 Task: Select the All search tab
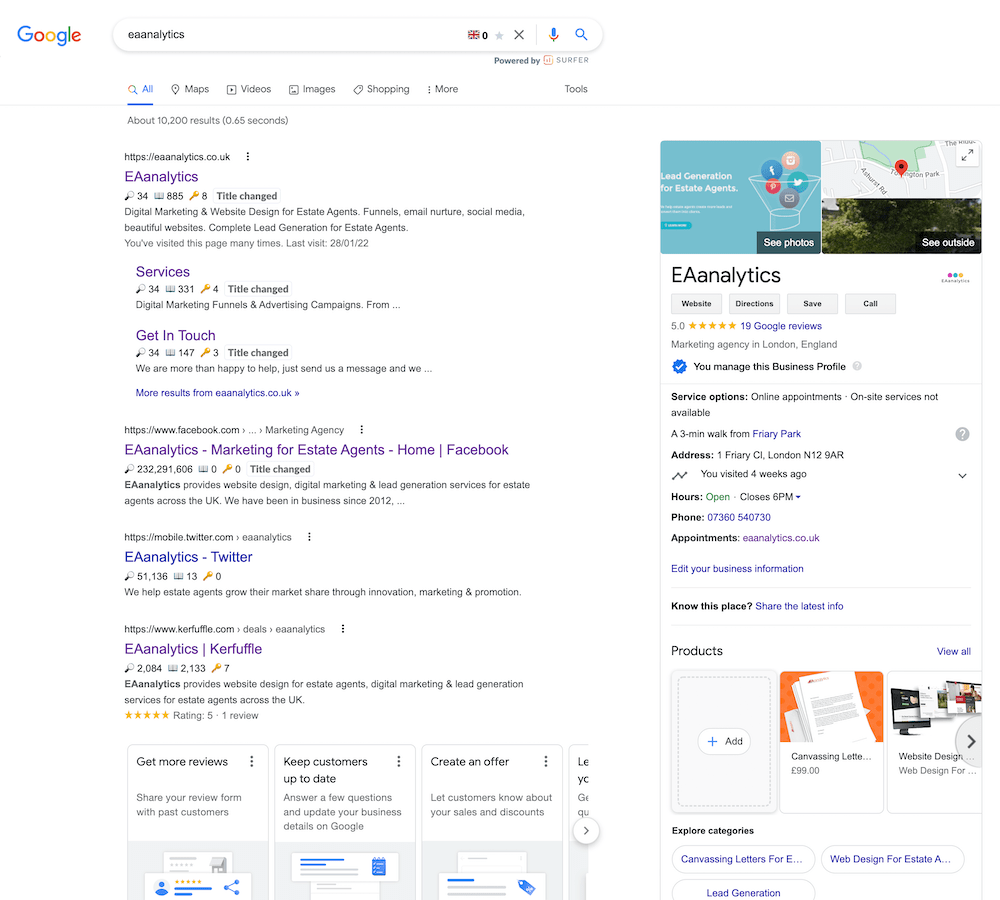pyautogui.click(x=141, y=89)
